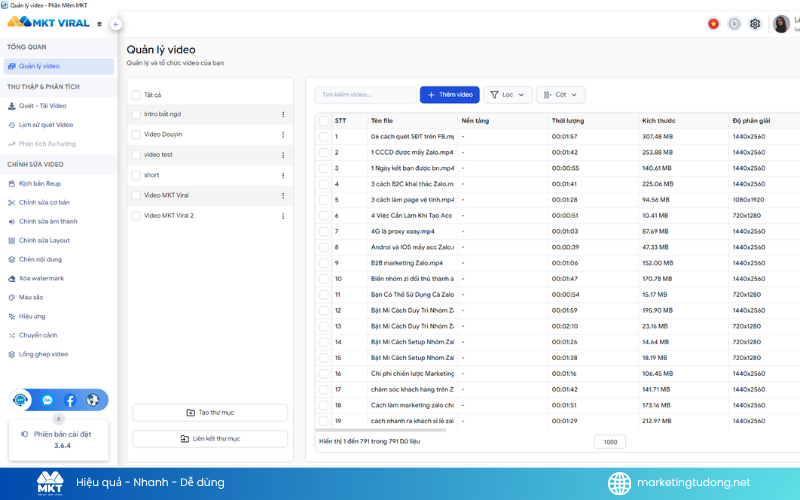Click the Vietnam flag language icon
This screenshot has width=800, height=500.
[x=713, y=23]
